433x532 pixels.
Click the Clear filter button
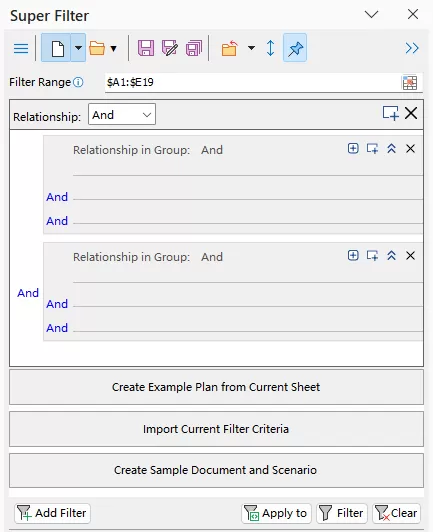396,513
